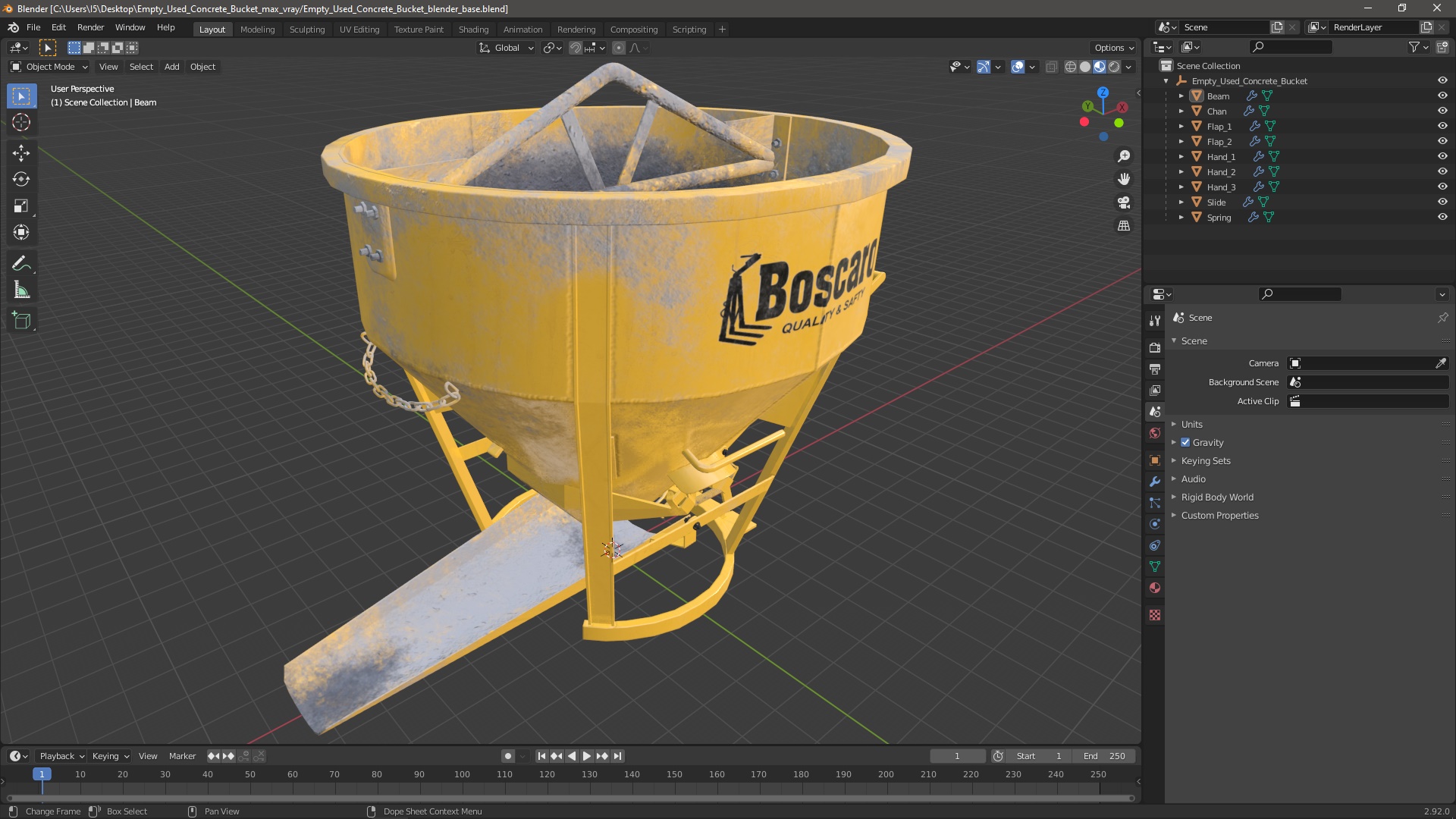Play the animation forward

coord(587,756)
